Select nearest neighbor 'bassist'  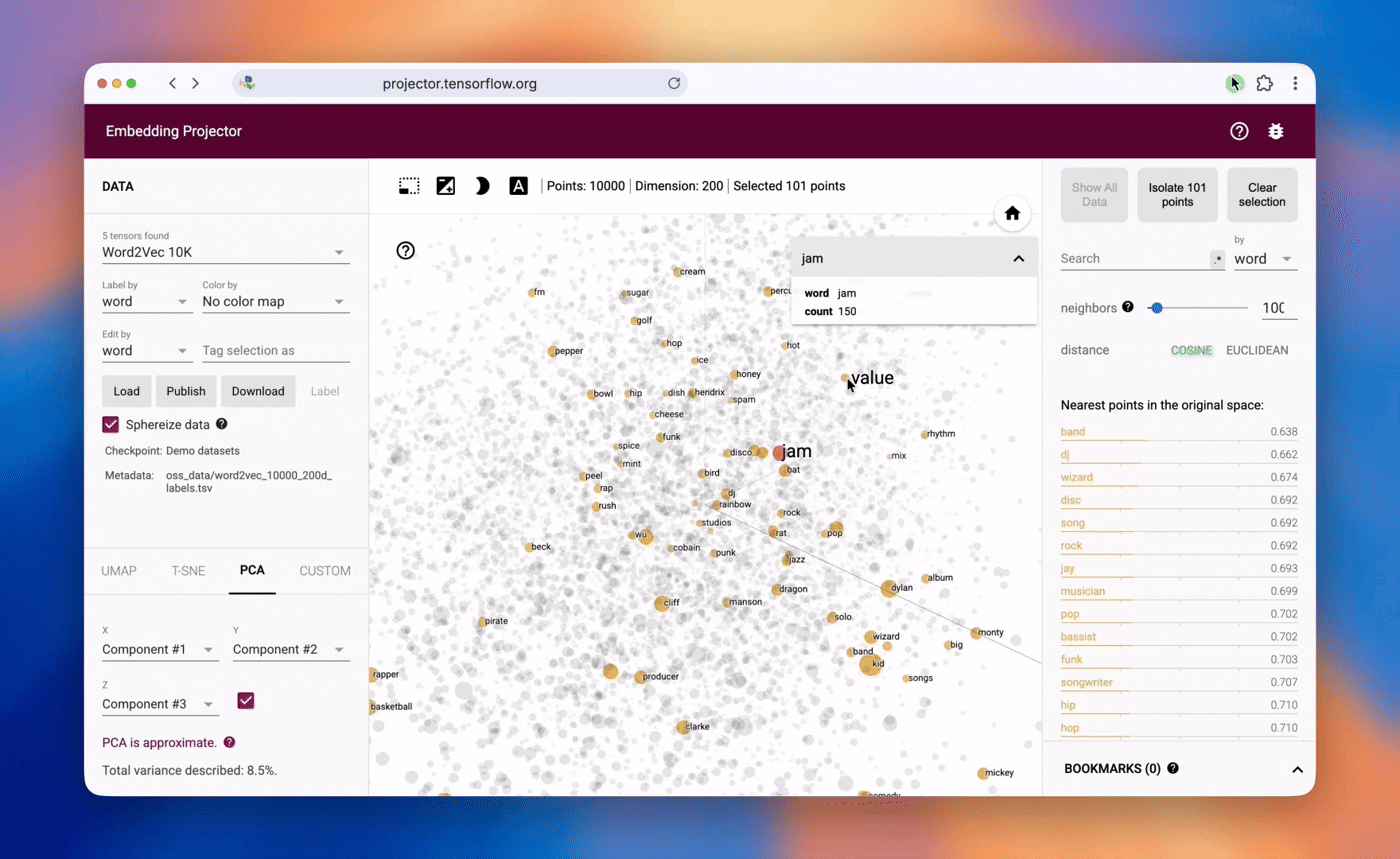[x=1179, y=637]
